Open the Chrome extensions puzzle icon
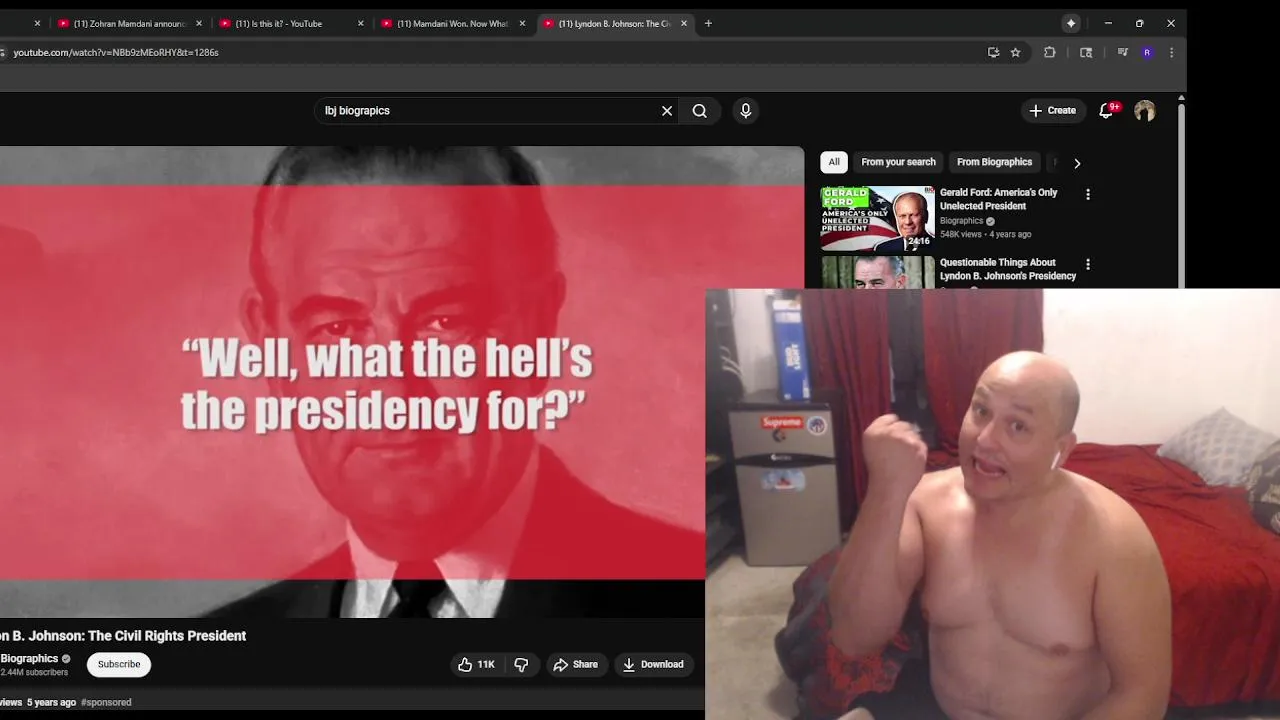Viewport: 1280px width, 720px height. pyautogui.click(x=1049, y=53)
